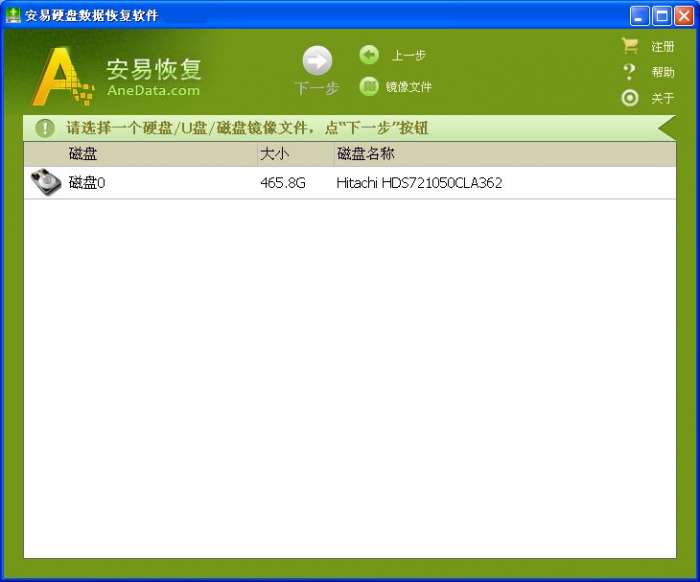Select the 磁盘0 row text
Image resolution: width=700 pixels, height=582 pixels.
click(87, 183)
